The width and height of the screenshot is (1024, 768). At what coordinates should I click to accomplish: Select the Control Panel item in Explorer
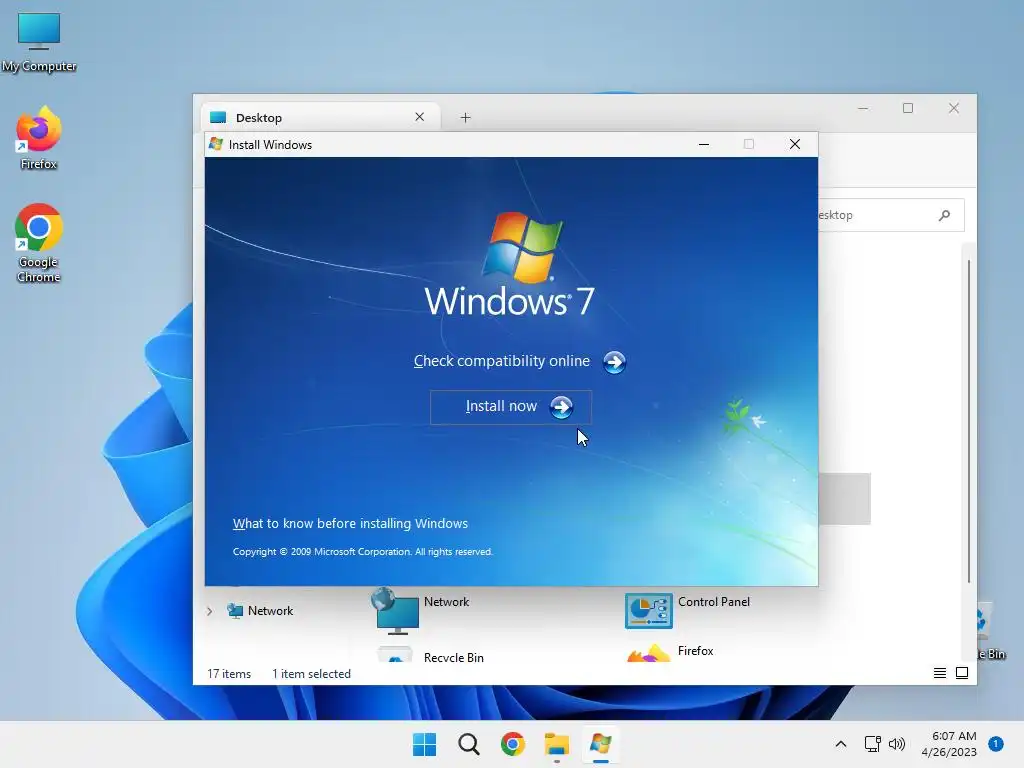point(688,611)
